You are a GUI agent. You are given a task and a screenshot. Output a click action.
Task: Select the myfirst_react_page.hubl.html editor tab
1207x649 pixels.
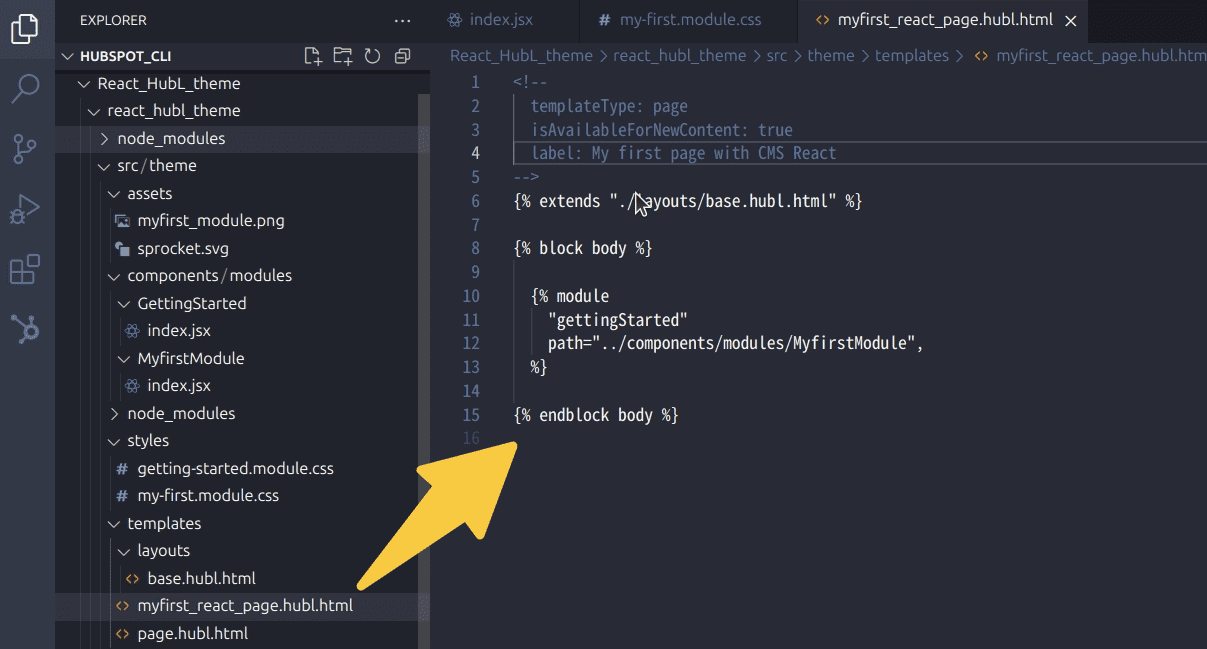(944, 20)
